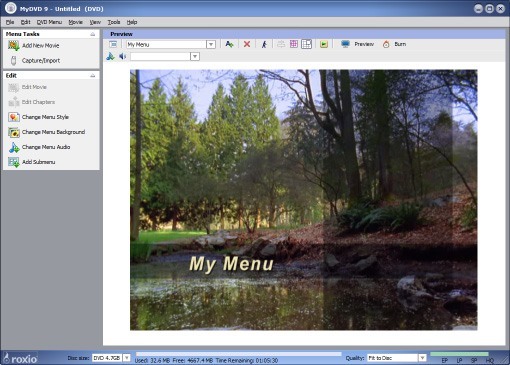Click the Add New Movie link
This screenshot has height=365, width=510.
click(41, 46)
